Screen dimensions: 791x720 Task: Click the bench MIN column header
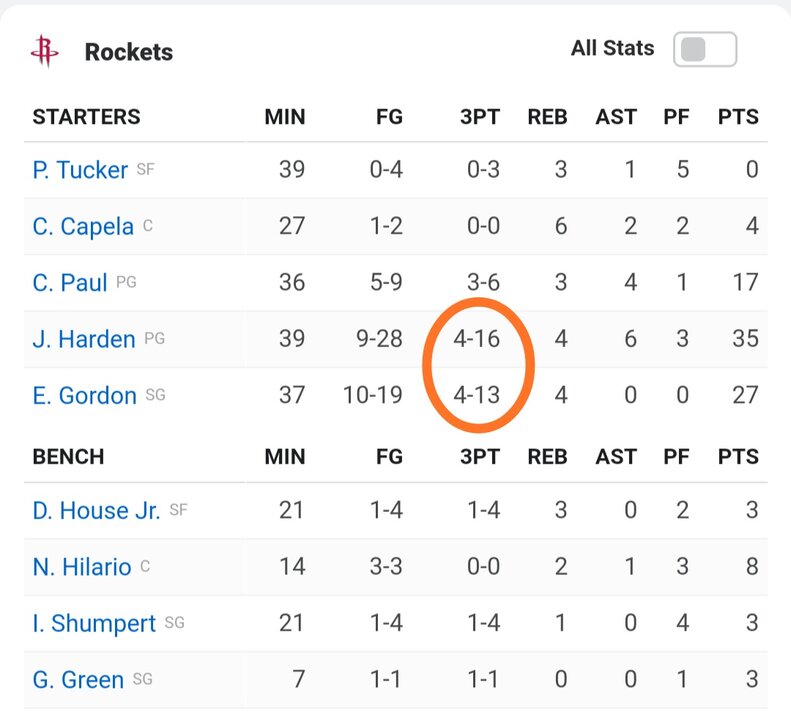[285, 457]
